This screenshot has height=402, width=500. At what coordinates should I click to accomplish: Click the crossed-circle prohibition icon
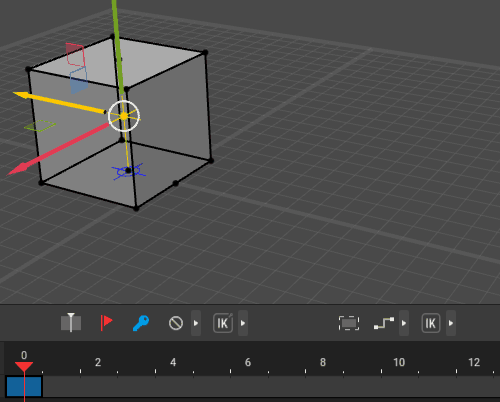point(176,323)
